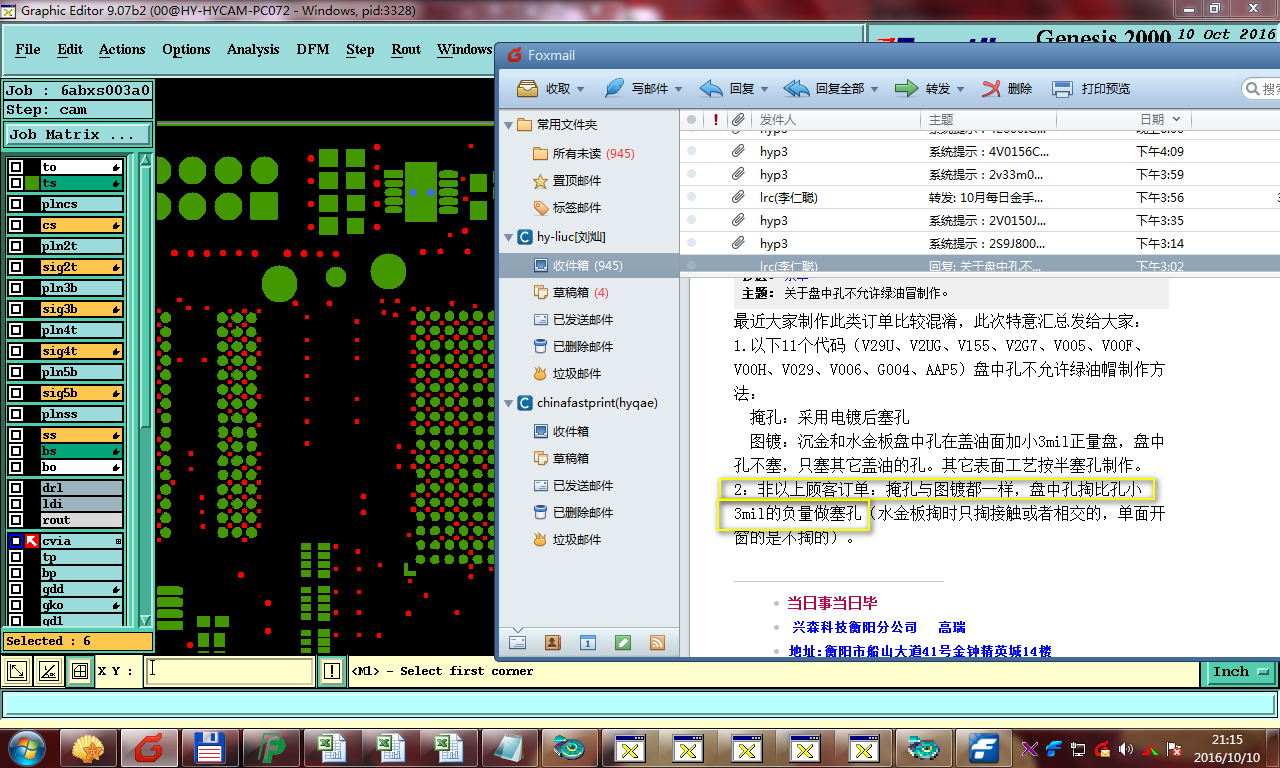
Task: Click the layer list scroll-down arrow
Action: [x=146, y=620]
